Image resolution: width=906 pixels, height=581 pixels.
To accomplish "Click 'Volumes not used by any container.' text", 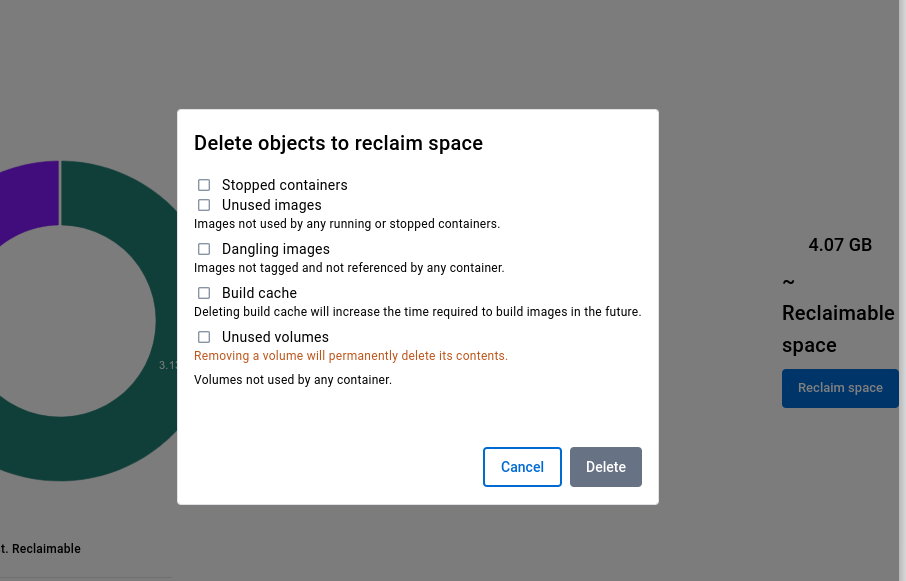I will tap(293, 380).
